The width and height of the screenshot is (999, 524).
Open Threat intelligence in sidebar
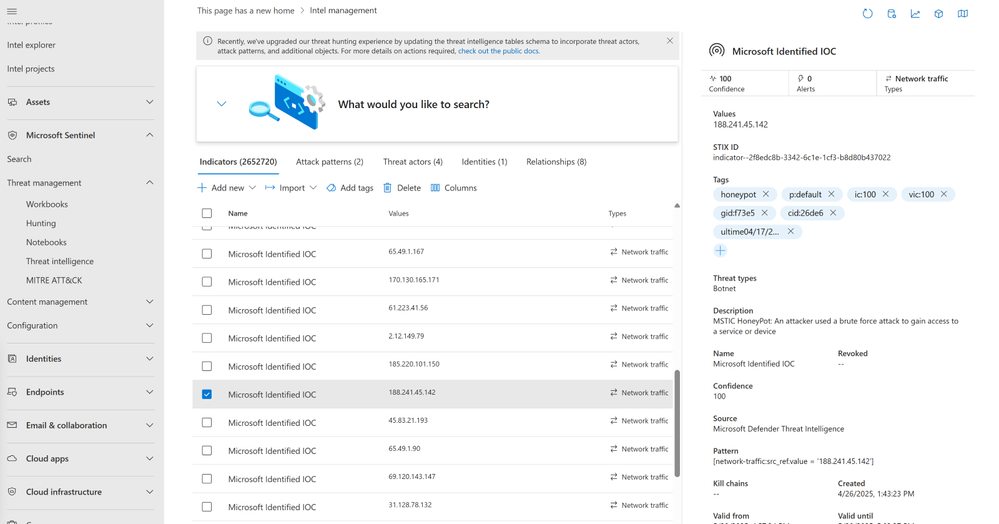[60, 261]
